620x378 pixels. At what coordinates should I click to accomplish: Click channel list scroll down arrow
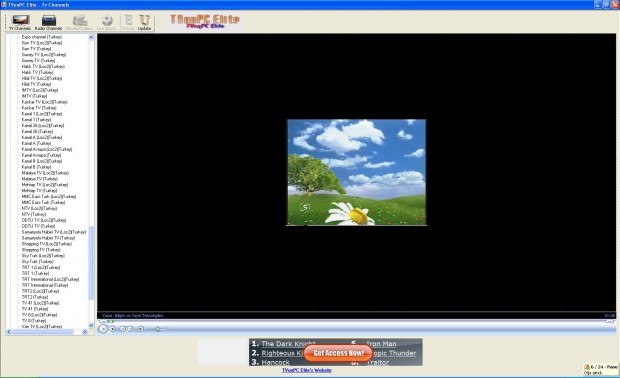click(x=91, y=325)
